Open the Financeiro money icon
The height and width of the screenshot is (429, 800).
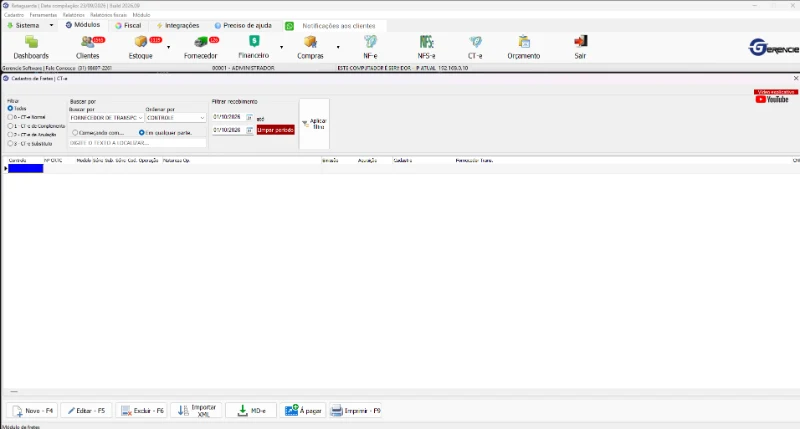point(254,41)
